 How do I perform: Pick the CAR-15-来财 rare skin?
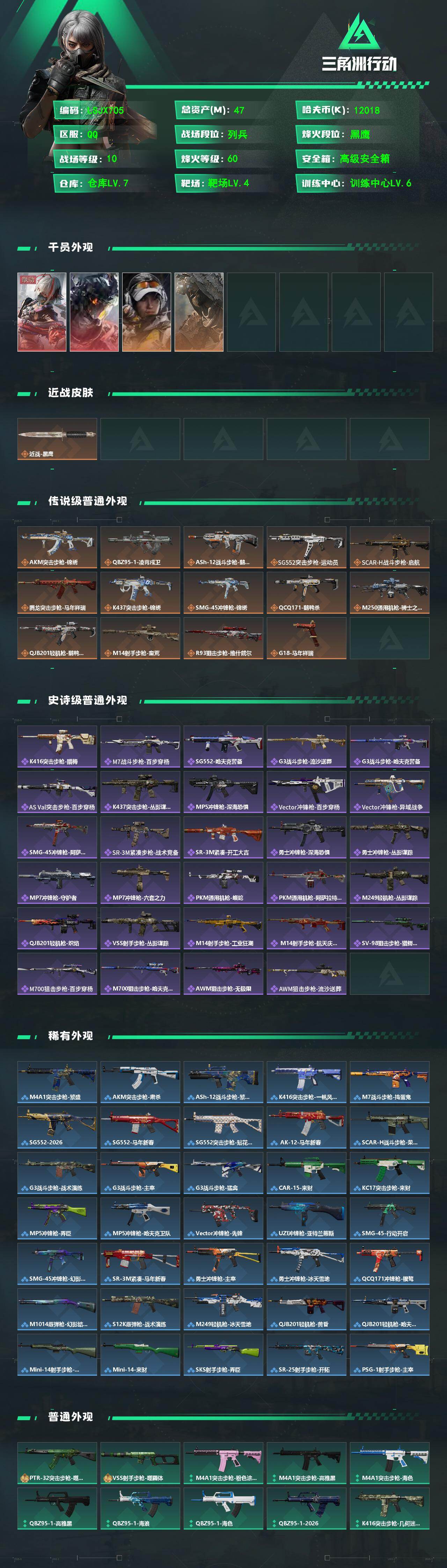tap(307, 1172)
